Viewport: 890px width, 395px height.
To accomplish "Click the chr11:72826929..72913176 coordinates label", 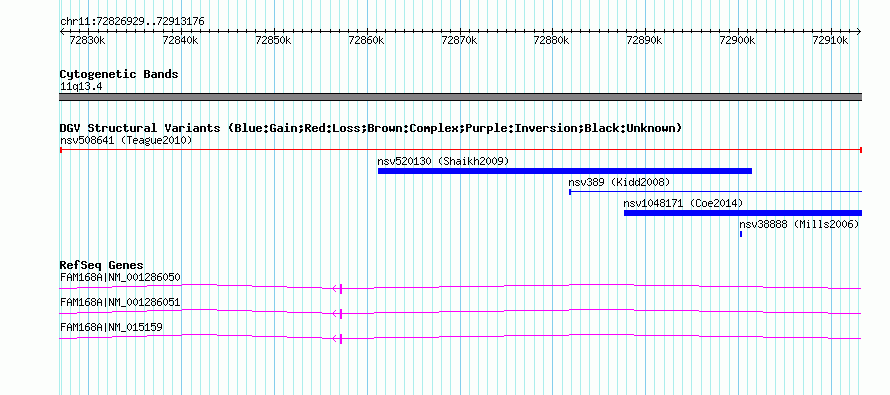I will (x=132, y=22).
